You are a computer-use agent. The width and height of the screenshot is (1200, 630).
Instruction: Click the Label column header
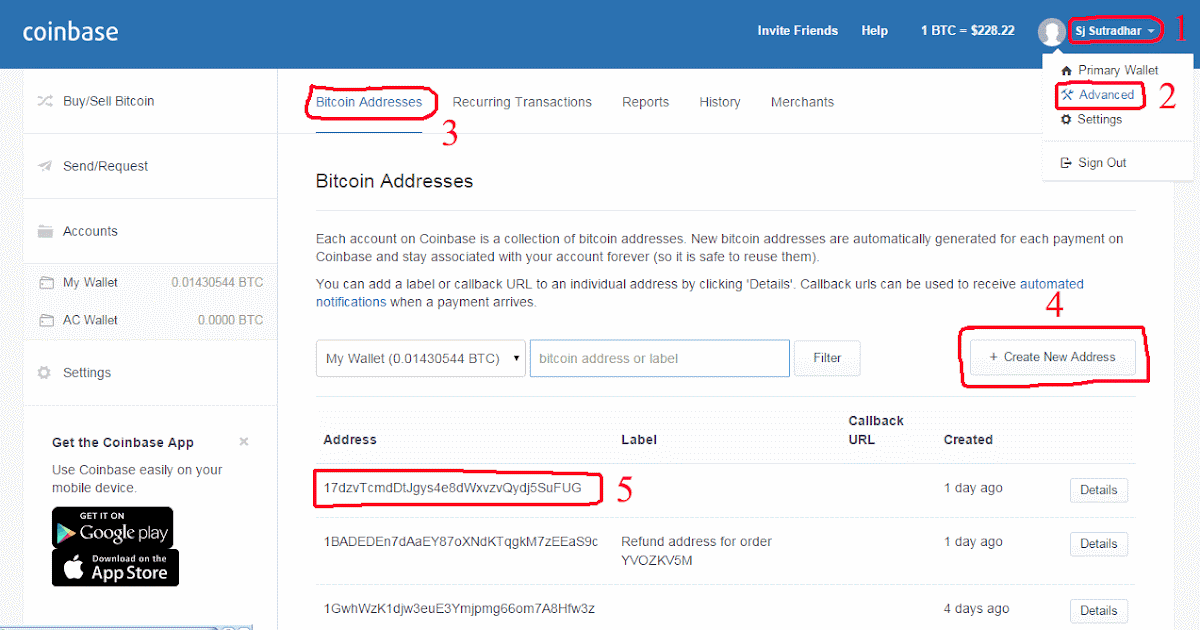click(639, 439)
